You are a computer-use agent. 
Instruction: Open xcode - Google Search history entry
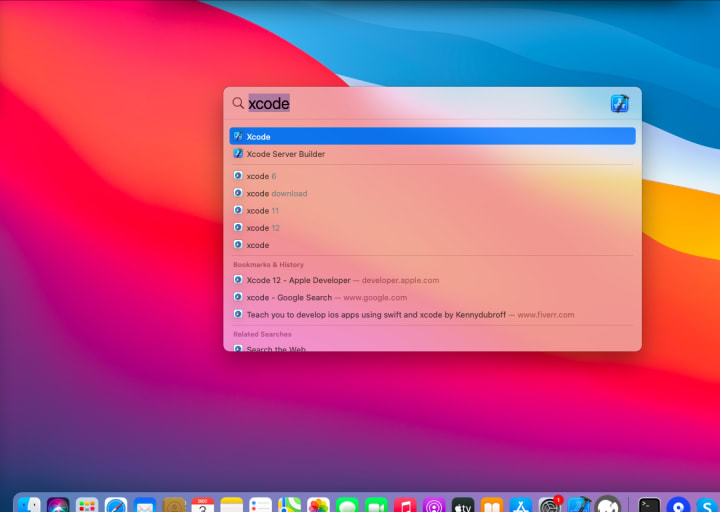[432, 298]
